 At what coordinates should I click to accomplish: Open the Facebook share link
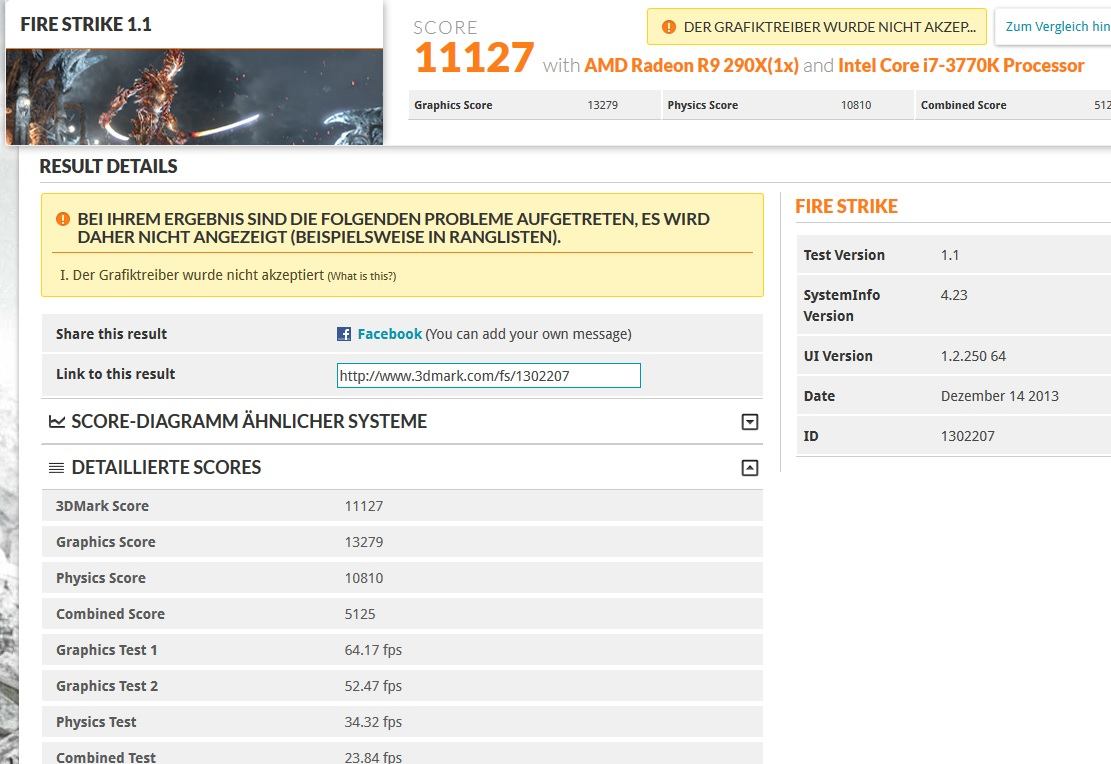pos(390,334)
